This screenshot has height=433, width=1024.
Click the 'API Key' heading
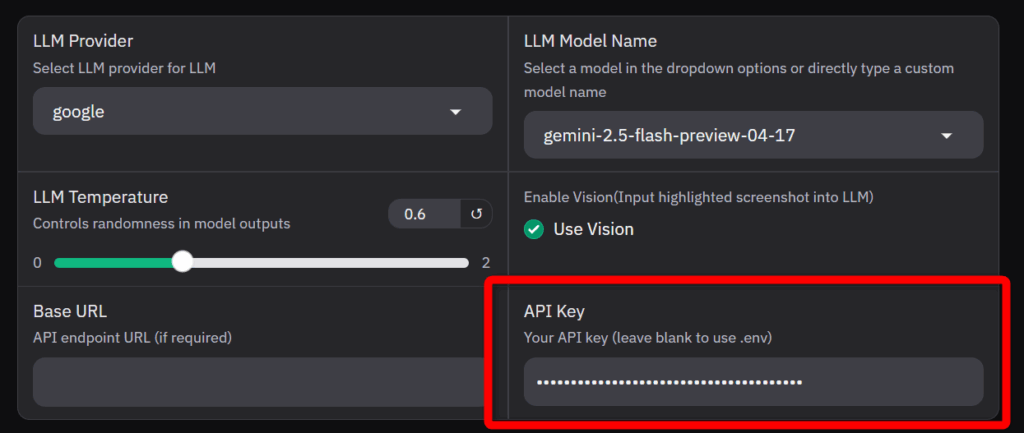555,311
